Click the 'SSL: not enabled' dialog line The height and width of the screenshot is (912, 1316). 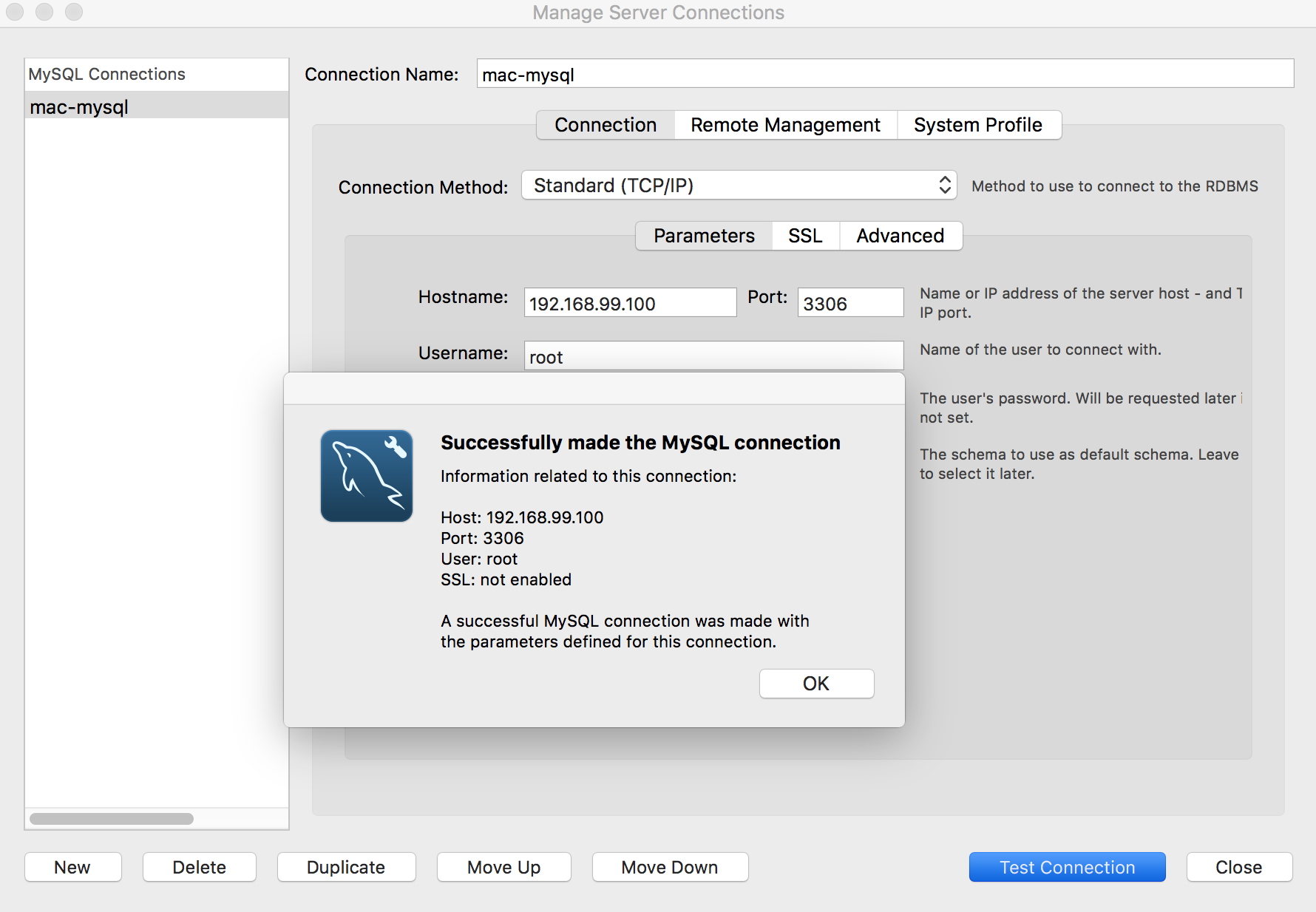(506, 579)
